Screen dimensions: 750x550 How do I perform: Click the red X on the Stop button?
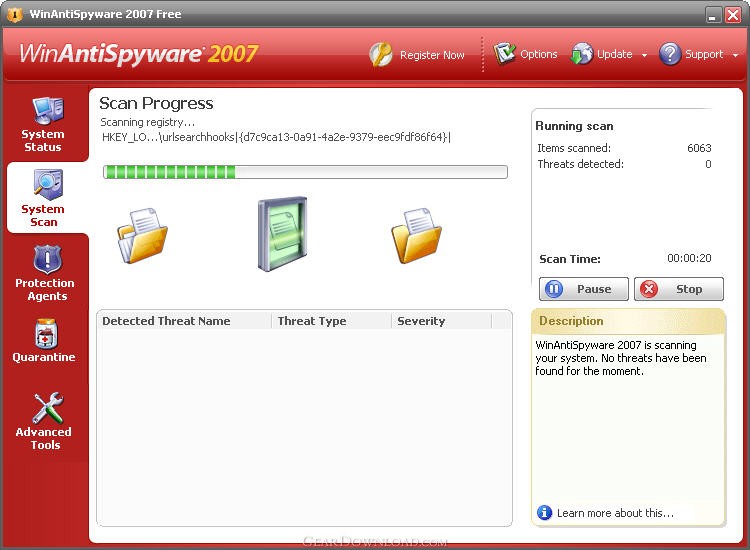point(649,289)
